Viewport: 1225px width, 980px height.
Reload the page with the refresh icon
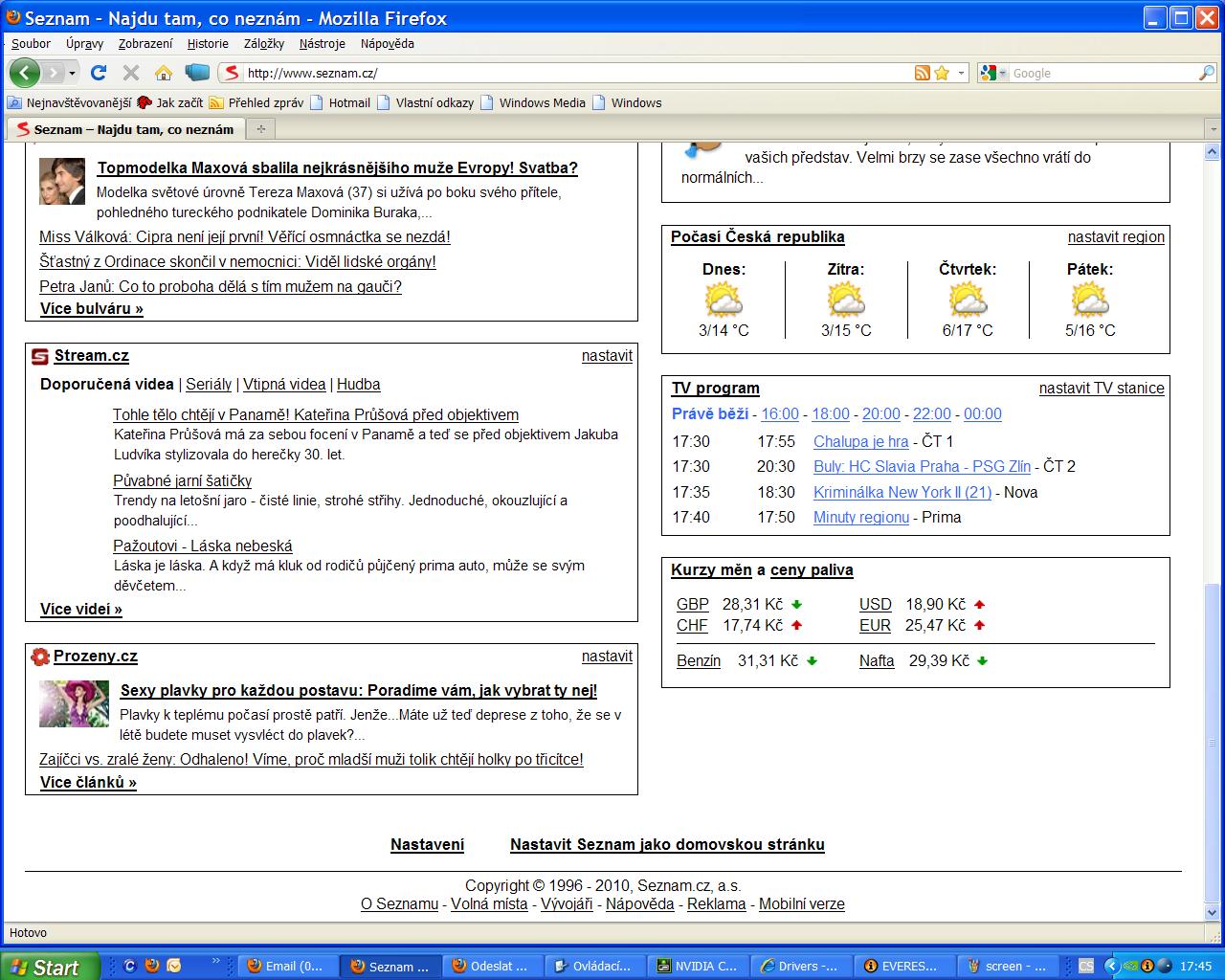click(x=98, y=73)
